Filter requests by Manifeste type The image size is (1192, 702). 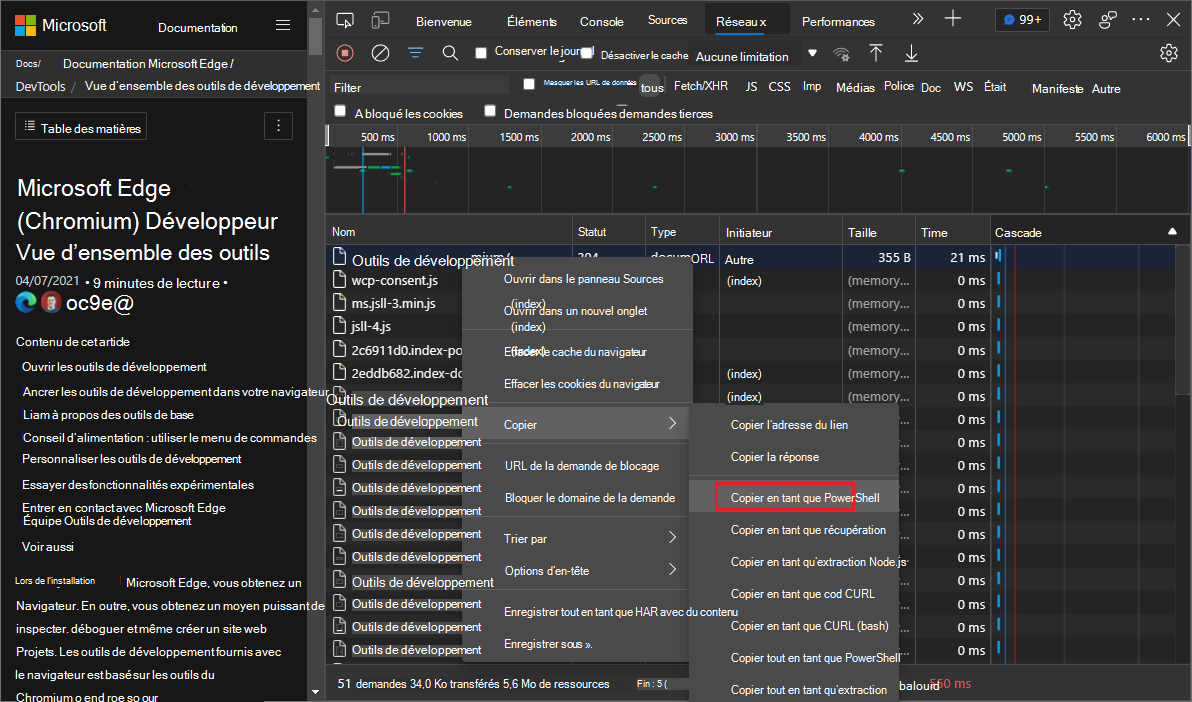pos(1057,88)
